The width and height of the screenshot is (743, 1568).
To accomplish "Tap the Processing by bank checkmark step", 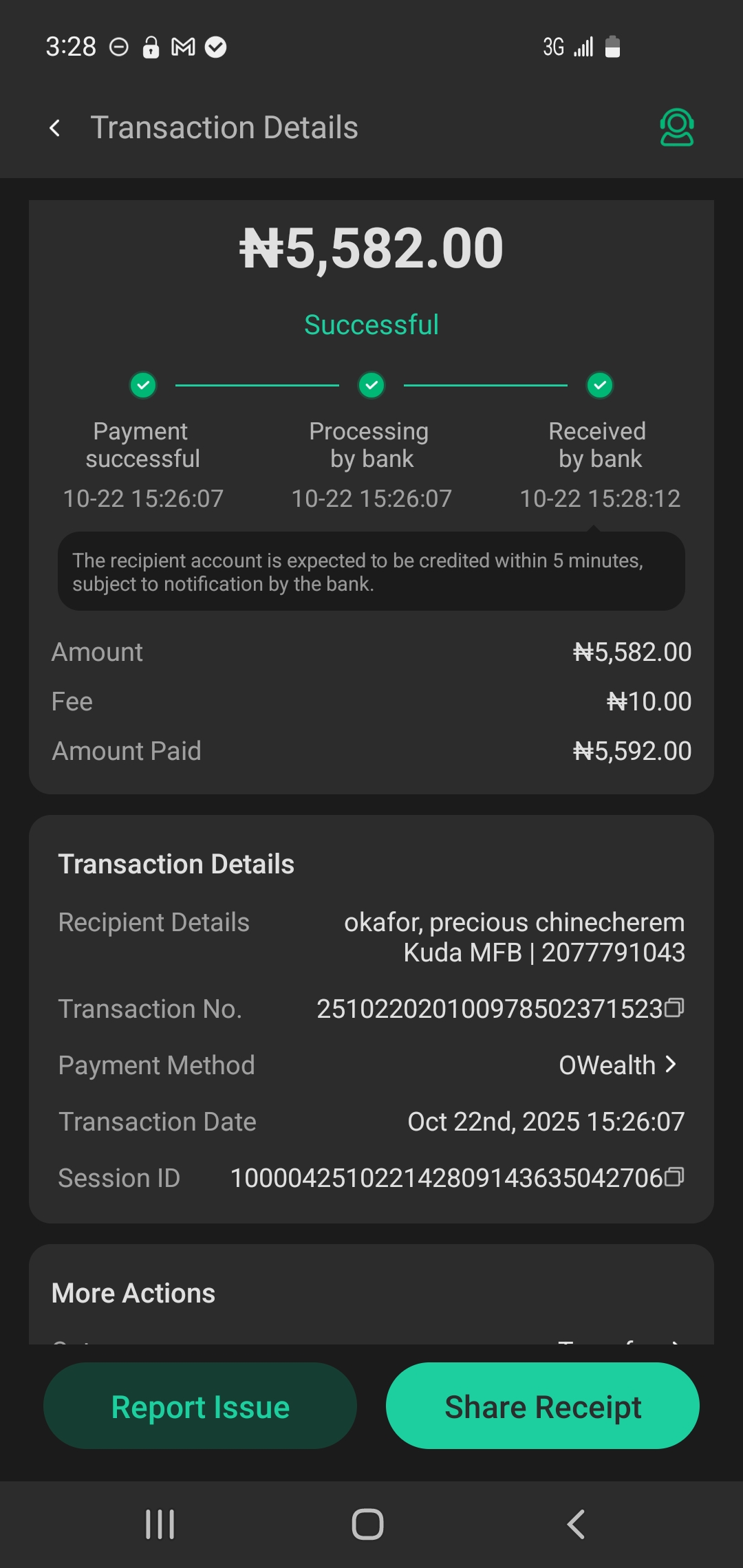I will (x=371, y=385).
